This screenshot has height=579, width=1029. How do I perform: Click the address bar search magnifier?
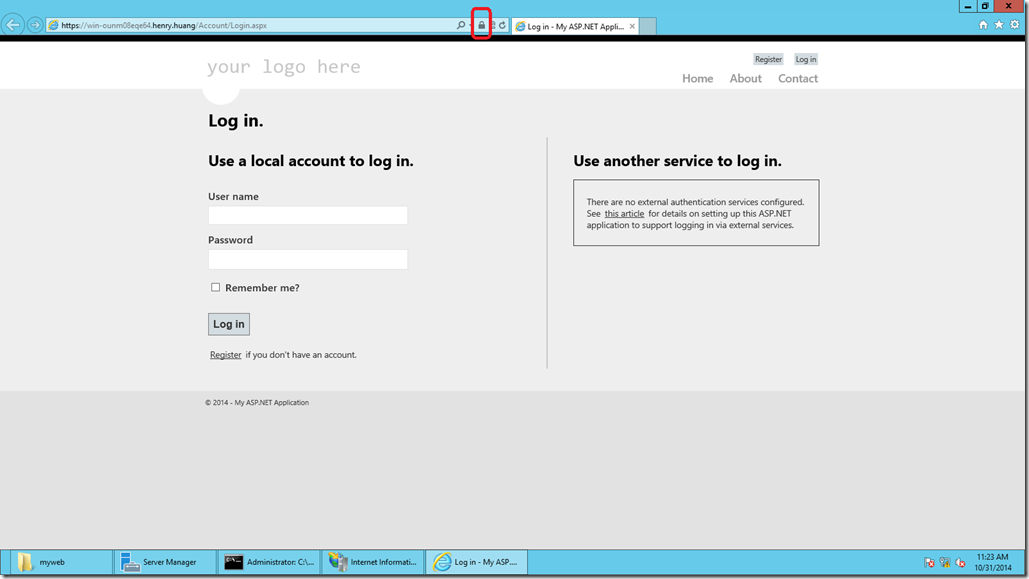pos(461,25)
